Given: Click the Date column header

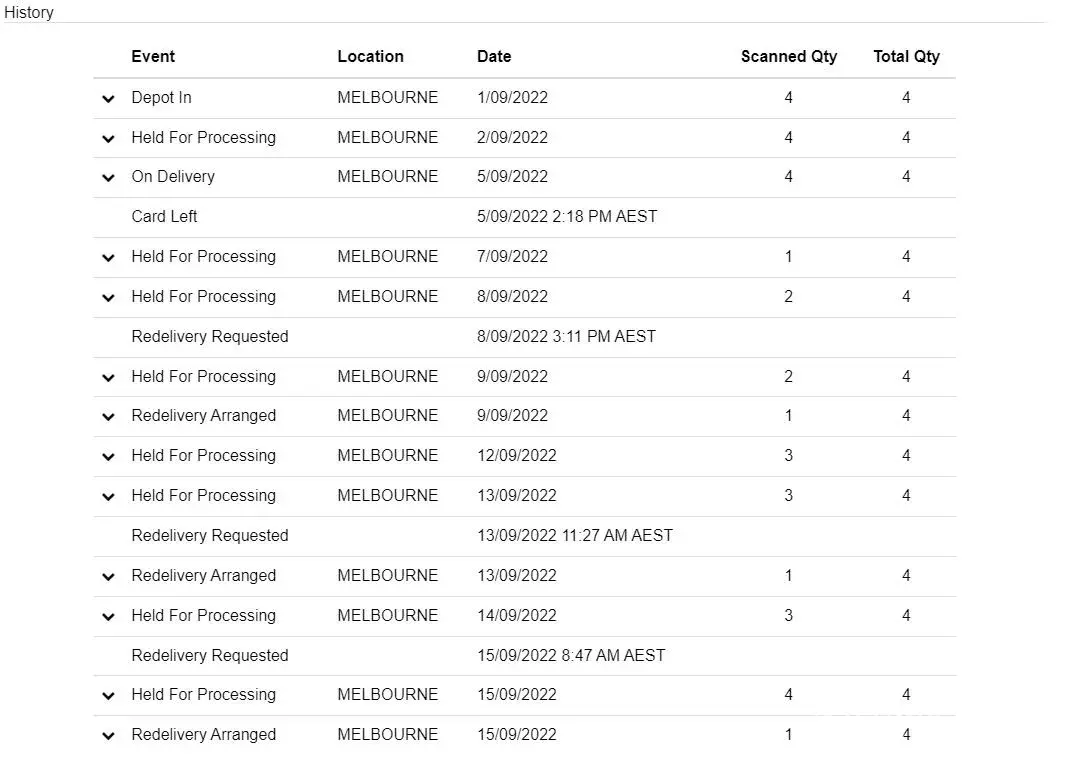Looking at the screenshot, I should pyautogui.click(x=494, y=57).
